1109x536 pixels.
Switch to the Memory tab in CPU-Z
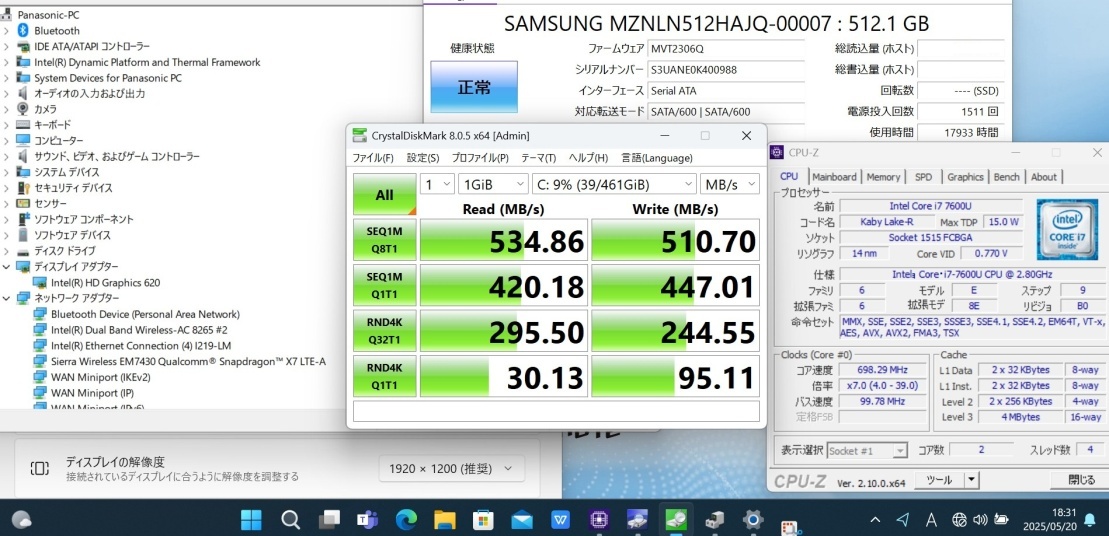tap(883, 177)
